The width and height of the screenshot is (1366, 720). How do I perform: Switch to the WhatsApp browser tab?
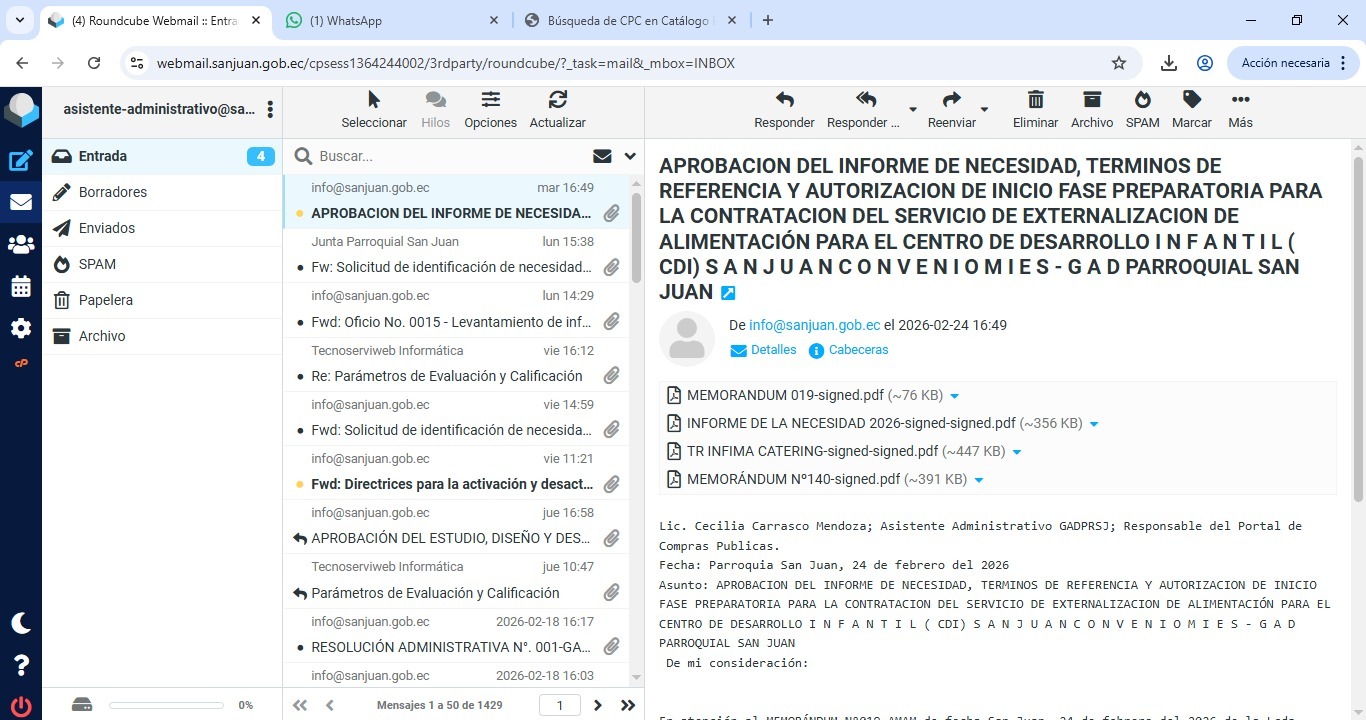[390, 21]
